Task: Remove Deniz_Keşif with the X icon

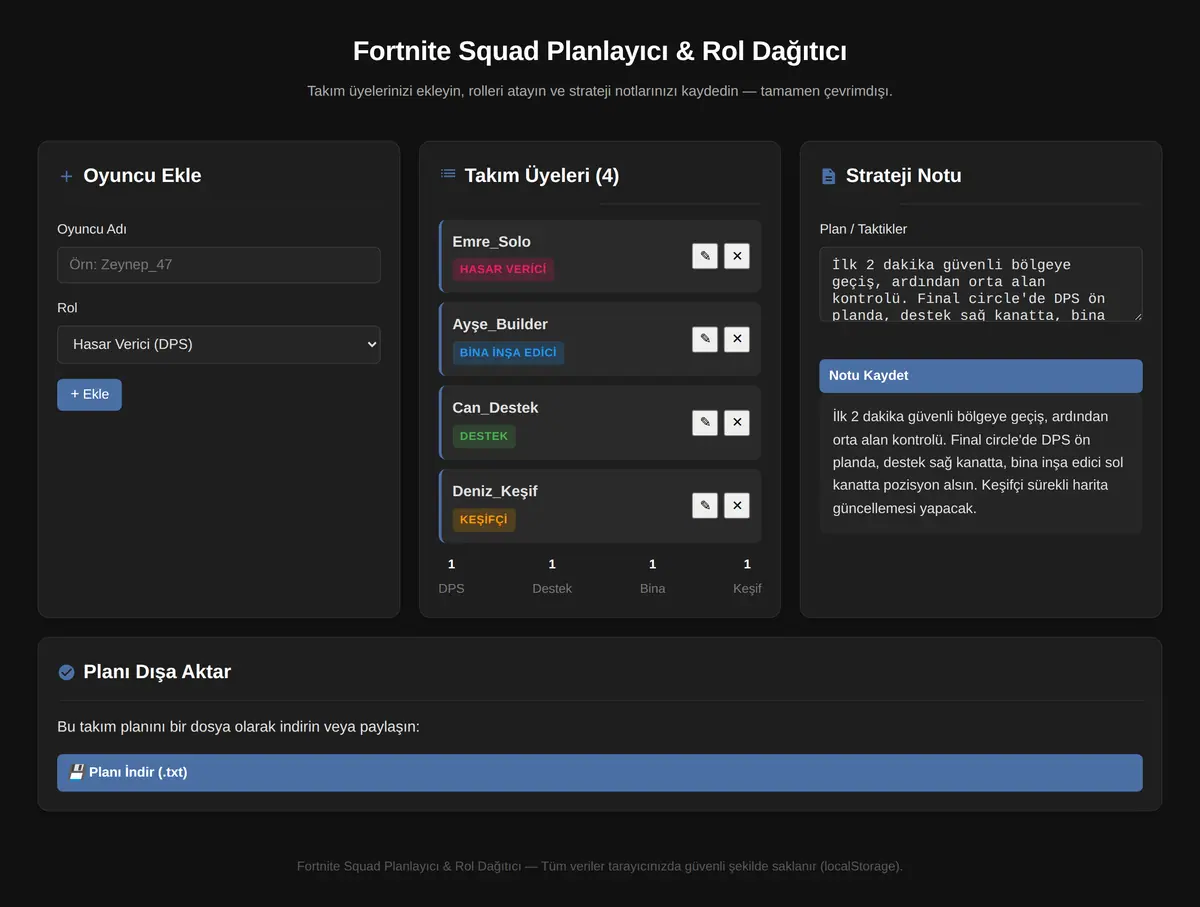Action: (x=737, y=506)
